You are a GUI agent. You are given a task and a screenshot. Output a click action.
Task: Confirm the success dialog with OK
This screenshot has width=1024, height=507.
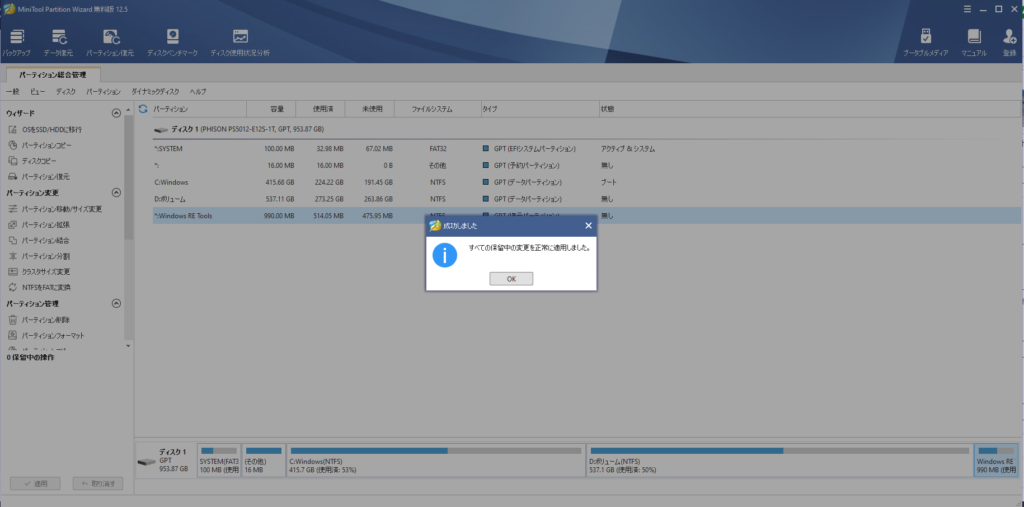click(511, 279)
